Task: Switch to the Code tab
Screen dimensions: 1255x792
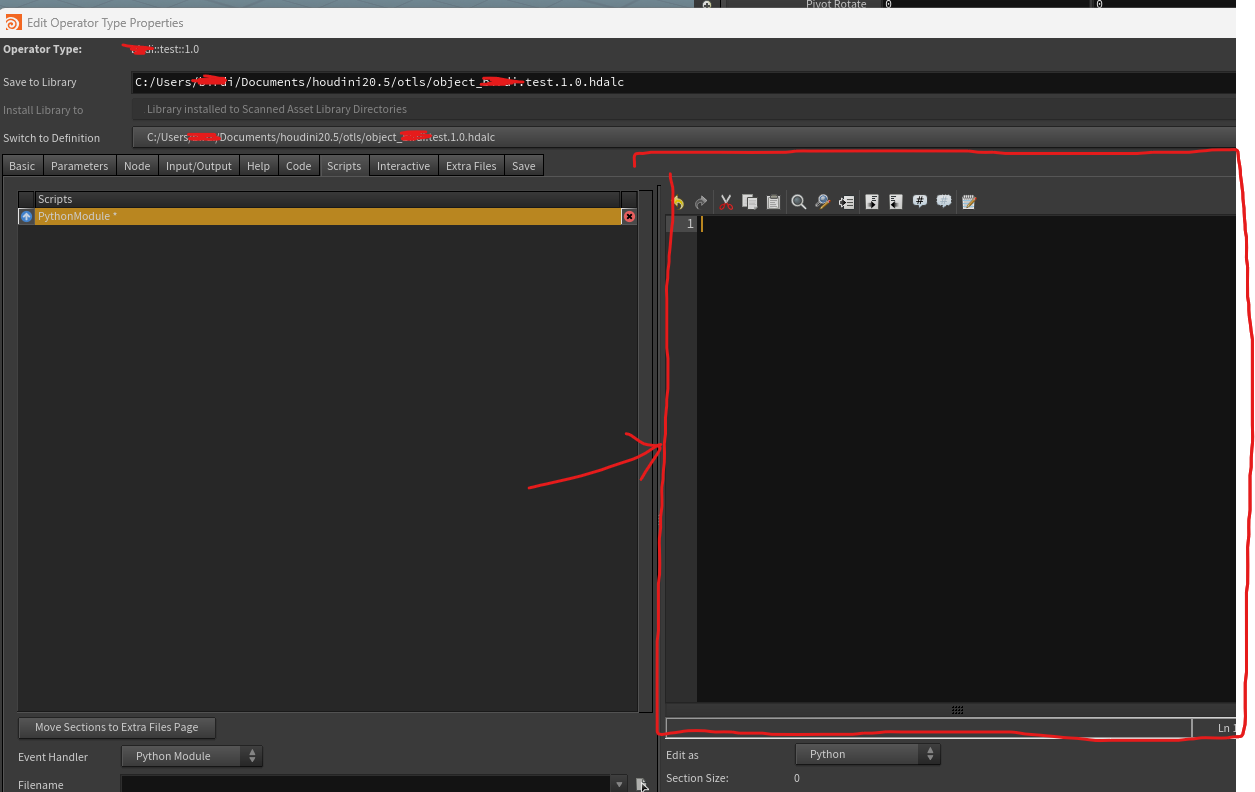Action: [x=299, y=166]
